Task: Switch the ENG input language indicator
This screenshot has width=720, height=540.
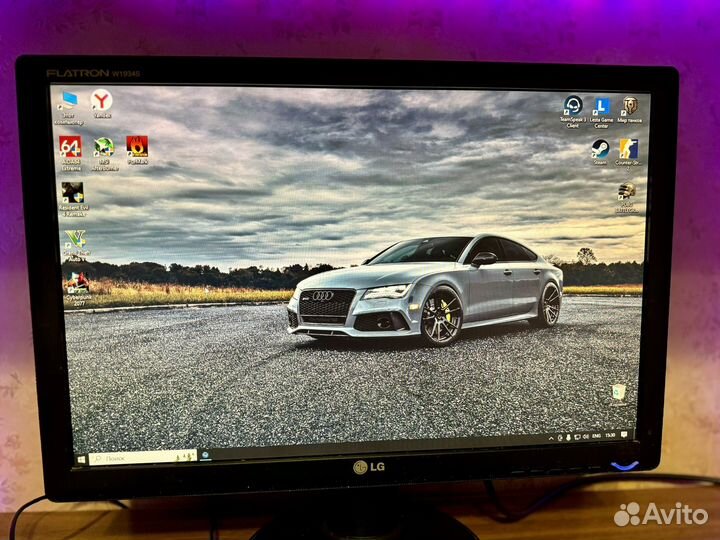Action: (596, 436)
